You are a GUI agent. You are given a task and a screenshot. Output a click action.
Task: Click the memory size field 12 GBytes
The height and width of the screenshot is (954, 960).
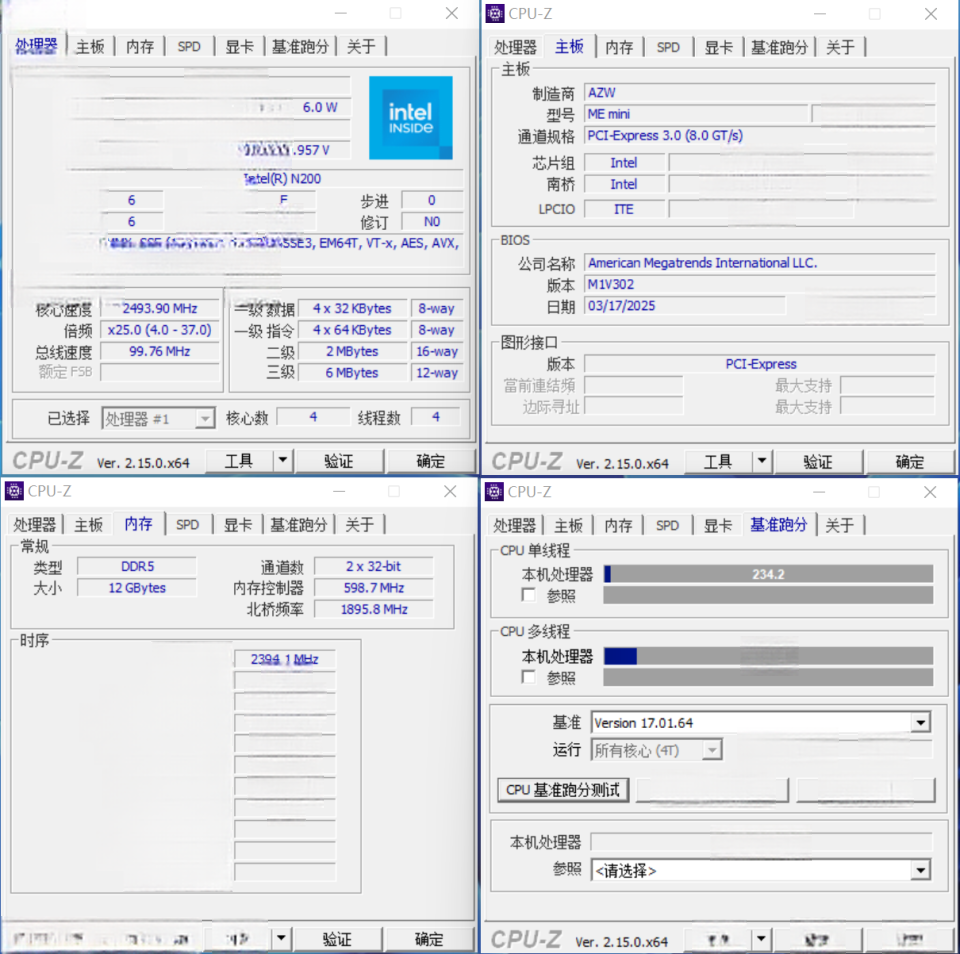(137, 588)
